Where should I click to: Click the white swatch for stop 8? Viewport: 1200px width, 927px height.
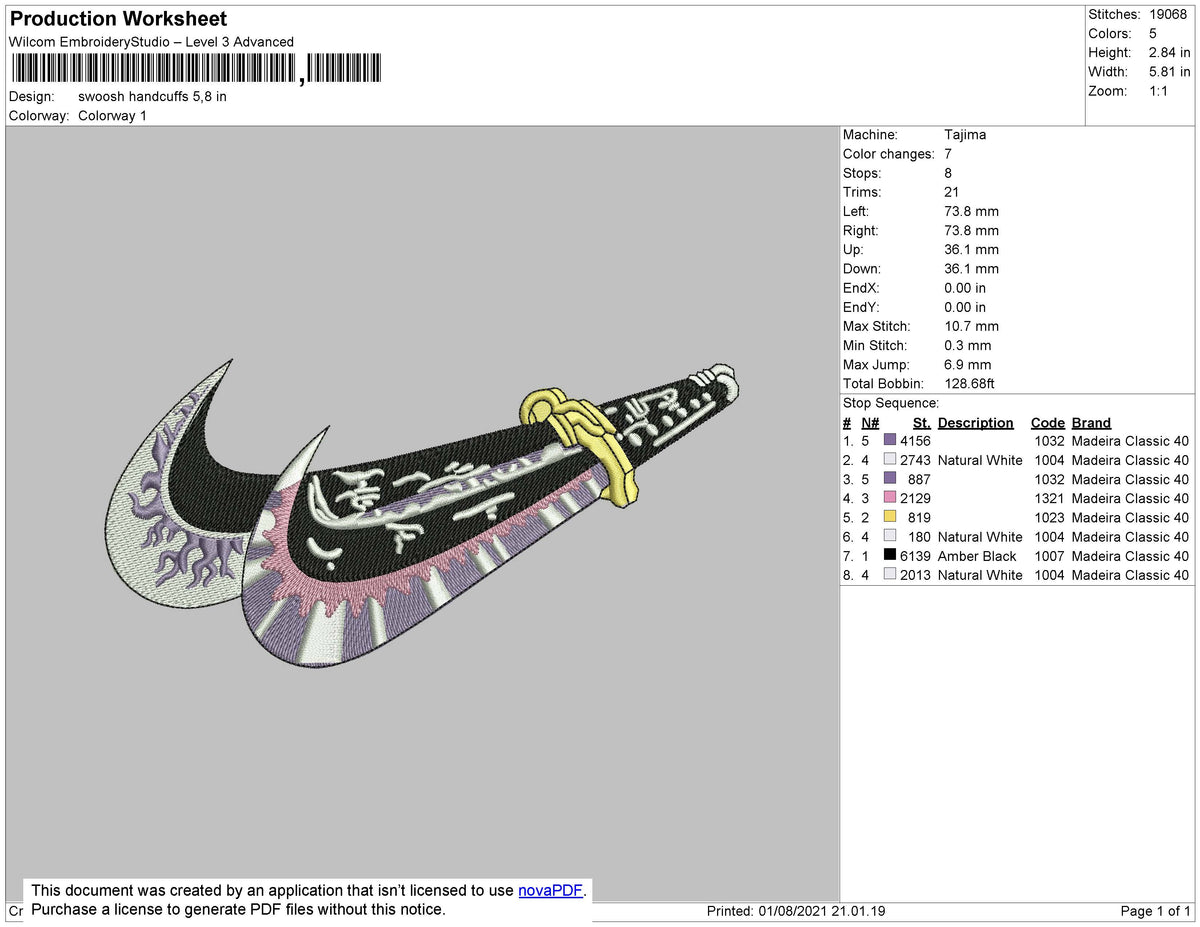(x=890, y=575)
